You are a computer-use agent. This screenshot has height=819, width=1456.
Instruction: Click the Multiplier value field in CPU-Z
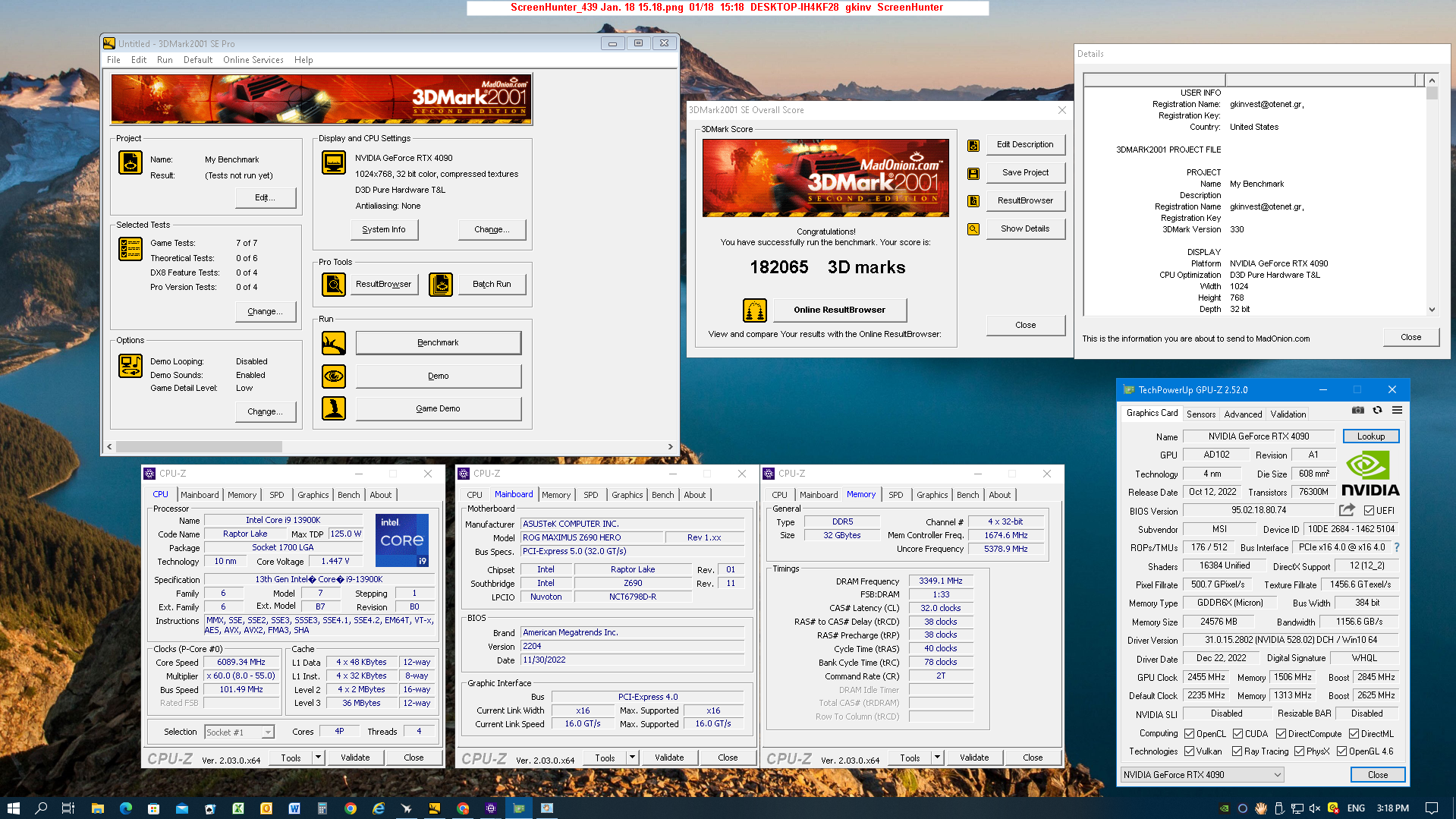point(241,676)
